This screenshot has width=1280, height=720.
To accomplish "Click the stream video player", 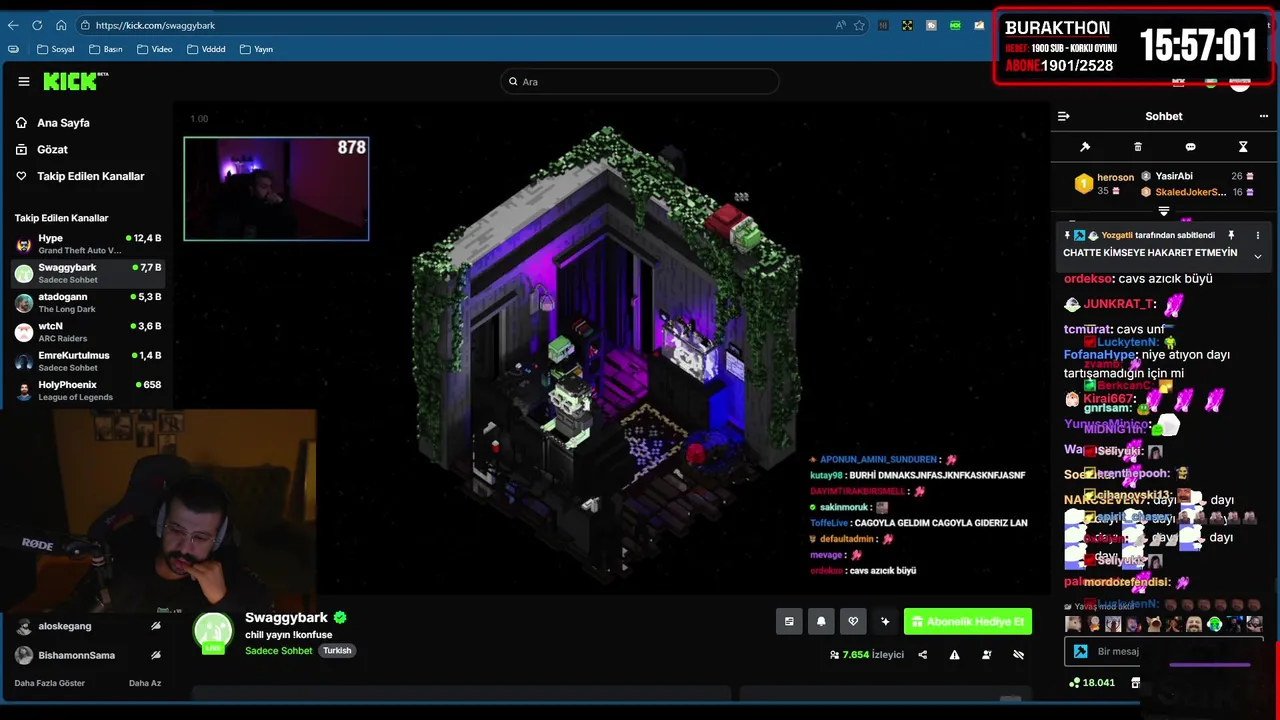I will 610,350.
